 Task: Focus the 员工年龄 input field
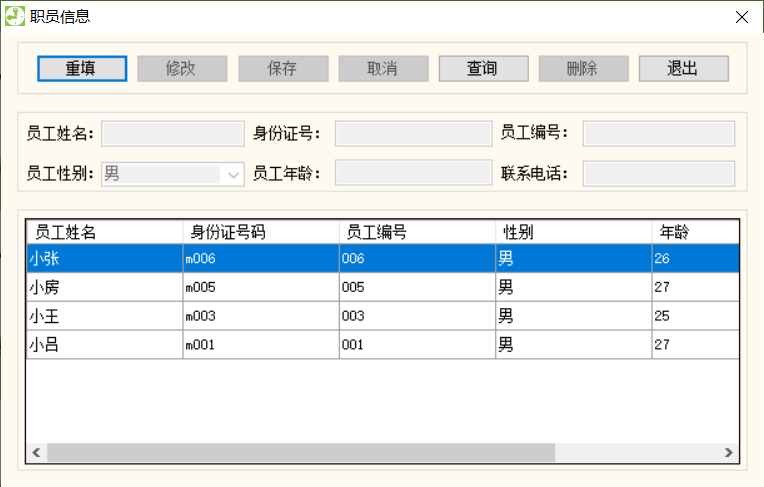click(x=413, y=173)
